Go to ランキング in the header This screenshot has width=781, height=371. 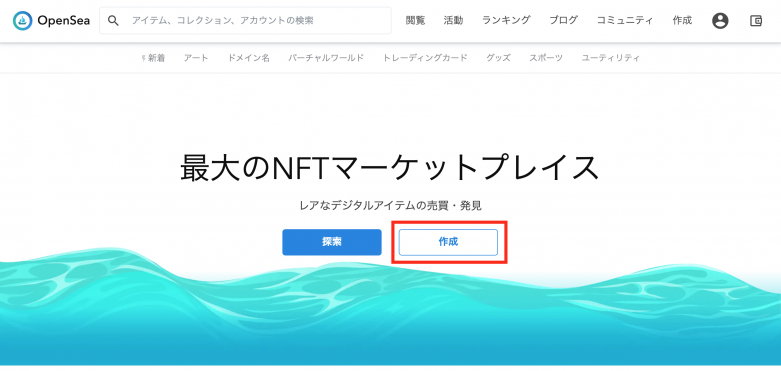[x=506, y=20]
